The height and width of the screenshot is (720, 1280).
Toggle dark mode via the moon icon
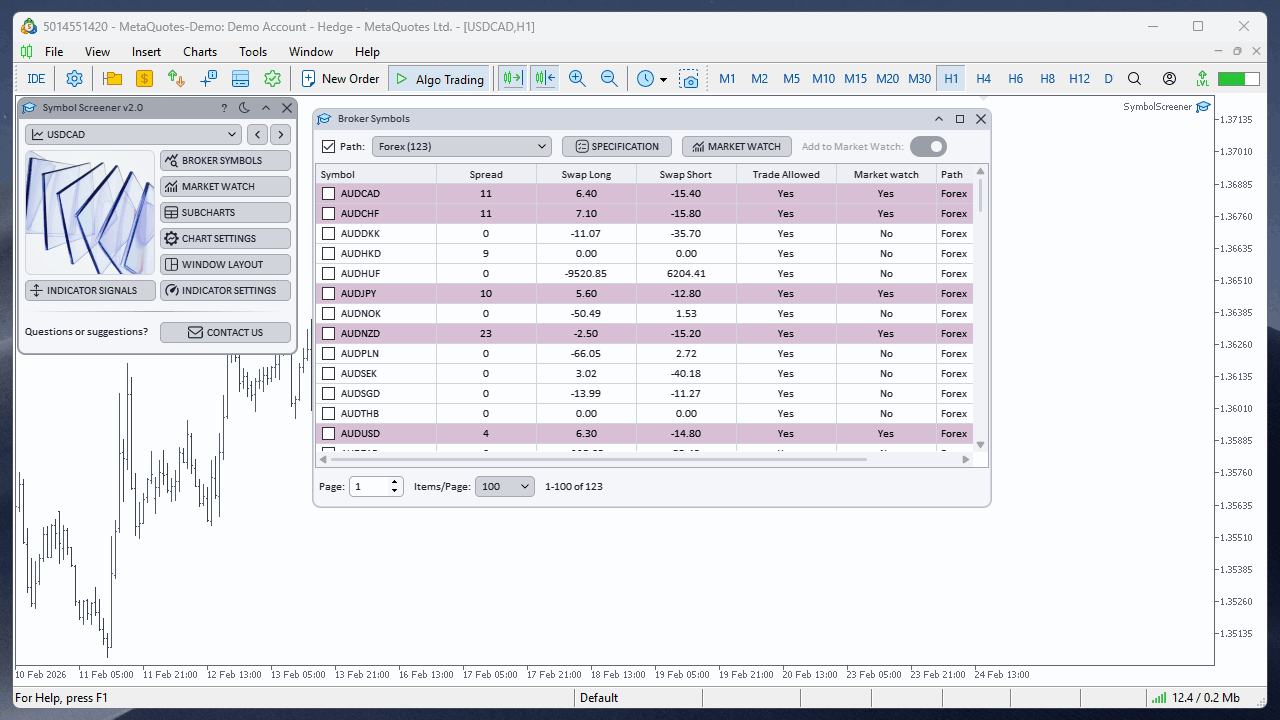[244, 107]
